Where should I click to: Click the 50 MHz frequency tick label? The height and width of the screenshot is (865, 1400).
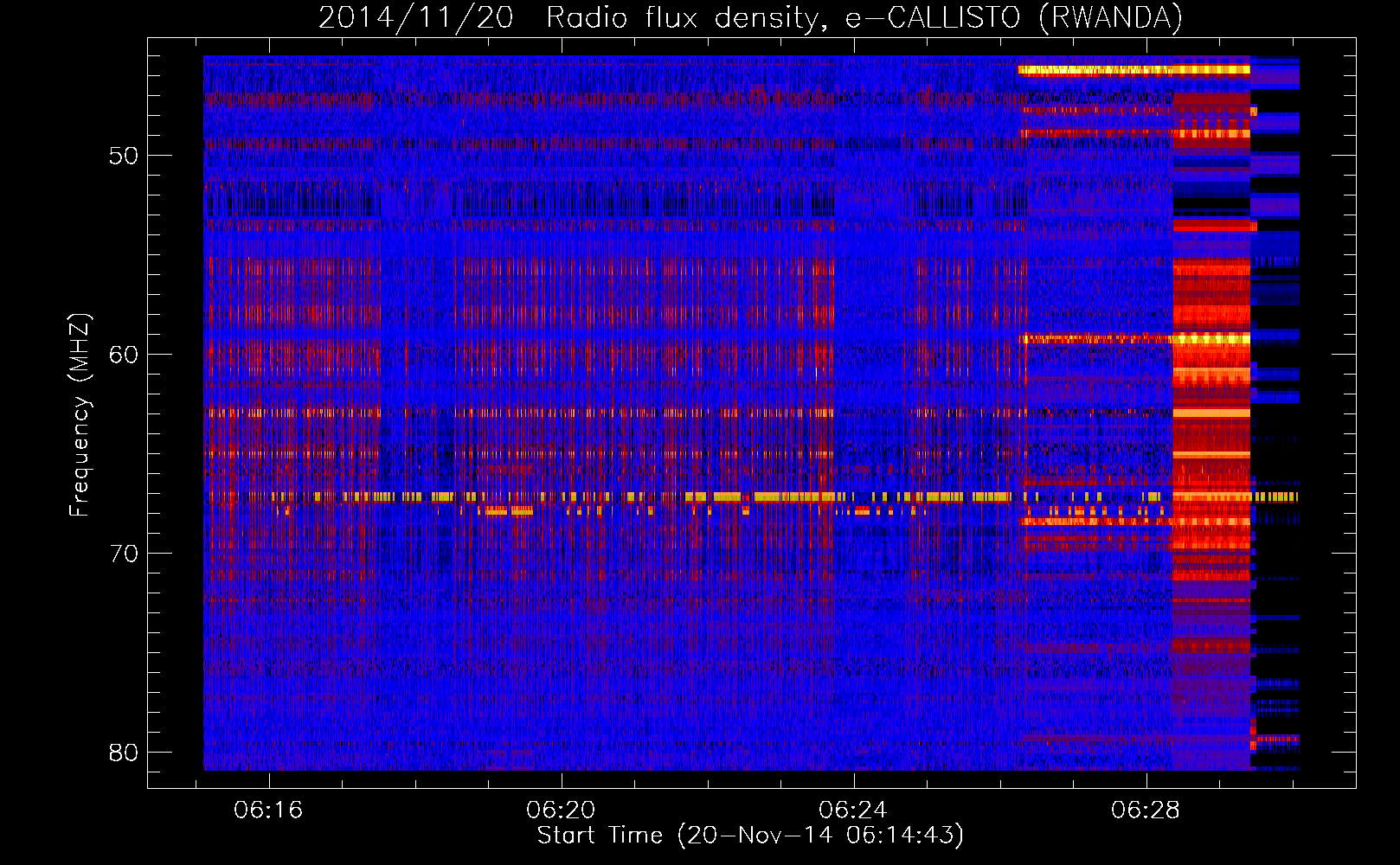pyautogui.click(x=124, y=156)
